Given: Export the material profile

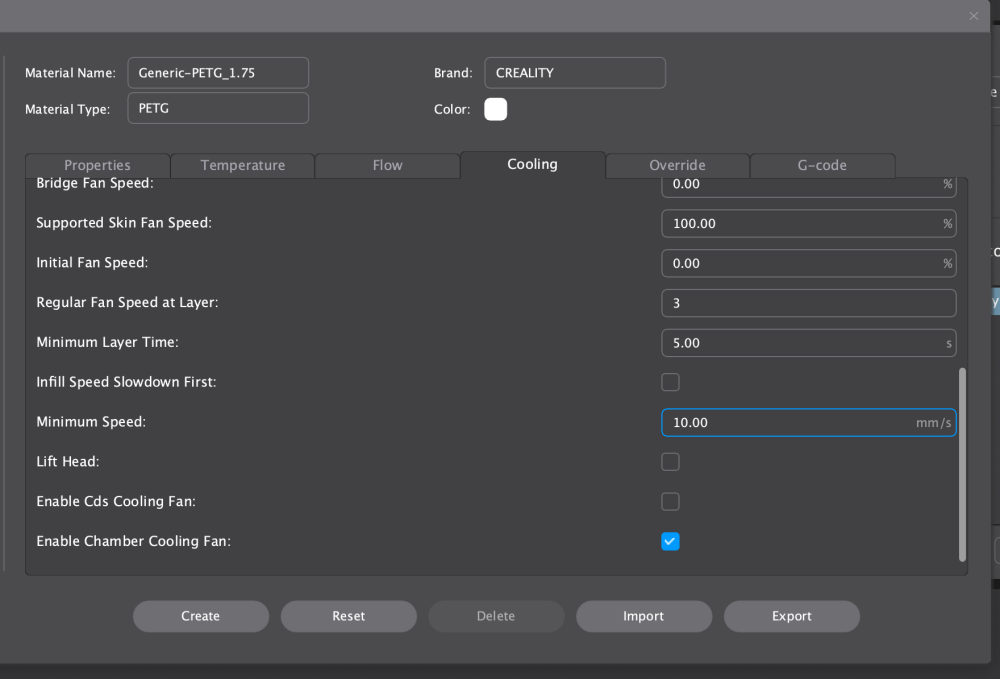Looking at the screenshot, I should (791, 616).
